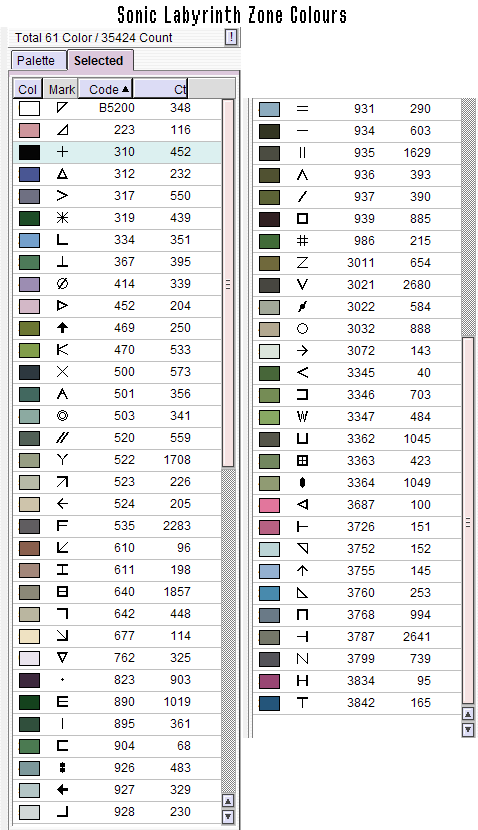Click scroll up arrow in right list

tap(468, 715)
